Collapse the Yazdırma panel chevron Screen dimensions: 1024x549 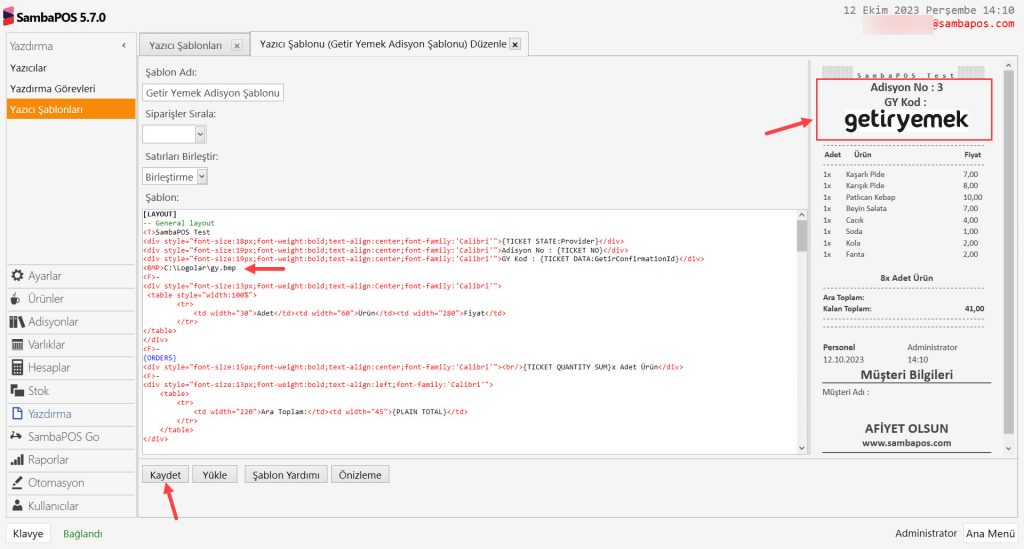[124, 46]
